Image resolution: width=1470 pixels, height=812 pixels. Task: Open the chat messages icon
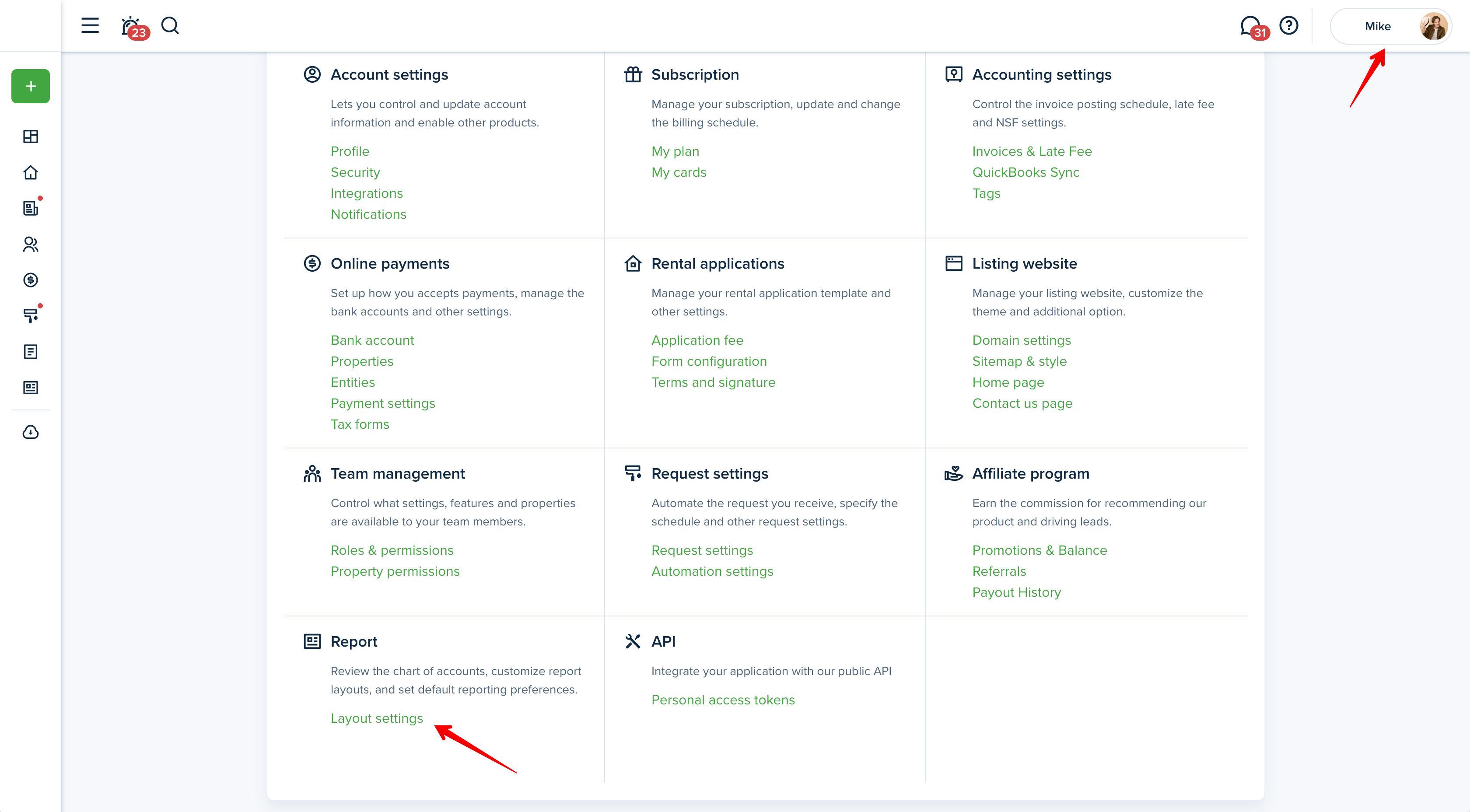(1250, 26)
